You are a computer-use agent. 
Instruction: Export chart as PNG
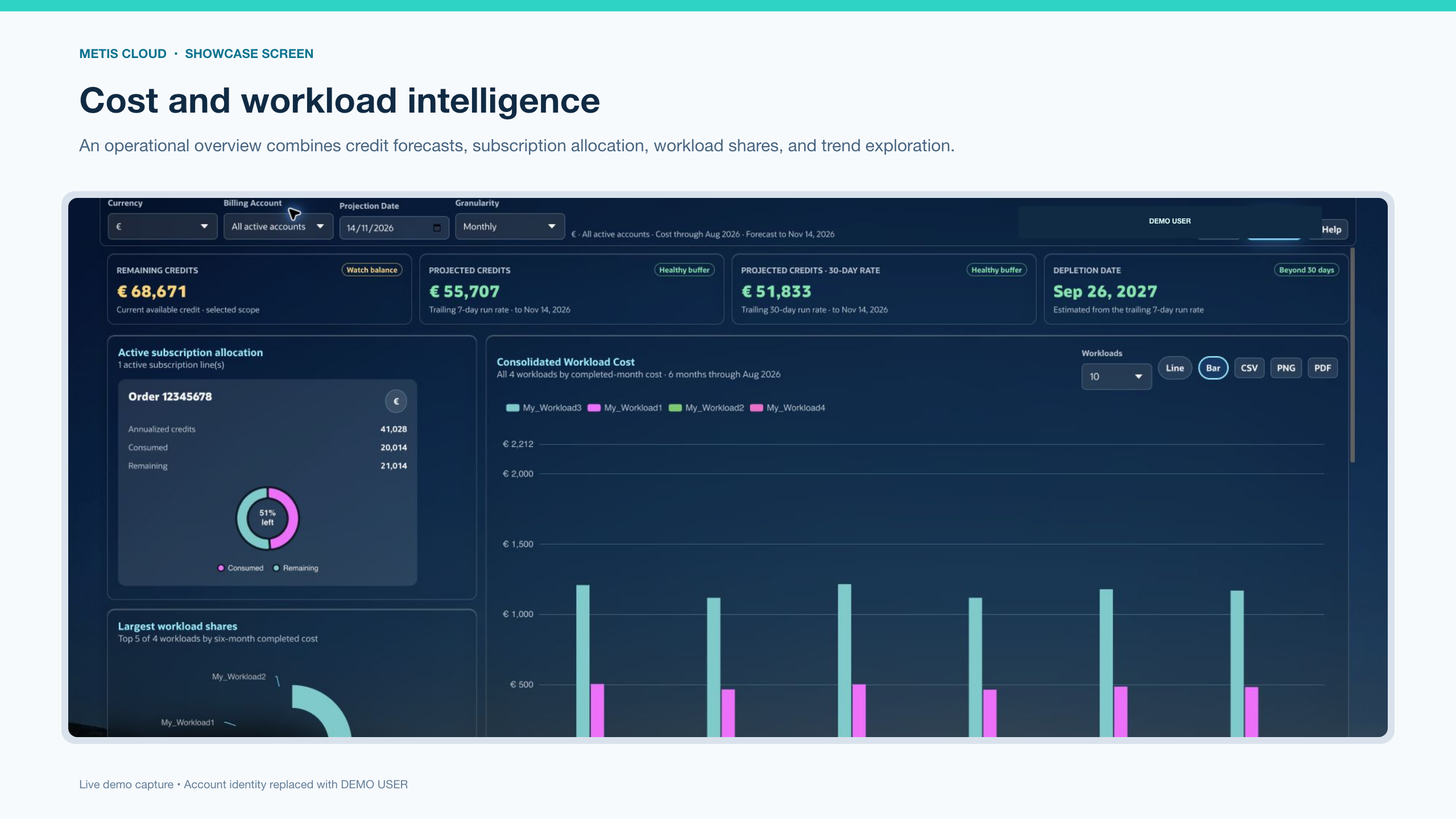(x=1286, y=368)
